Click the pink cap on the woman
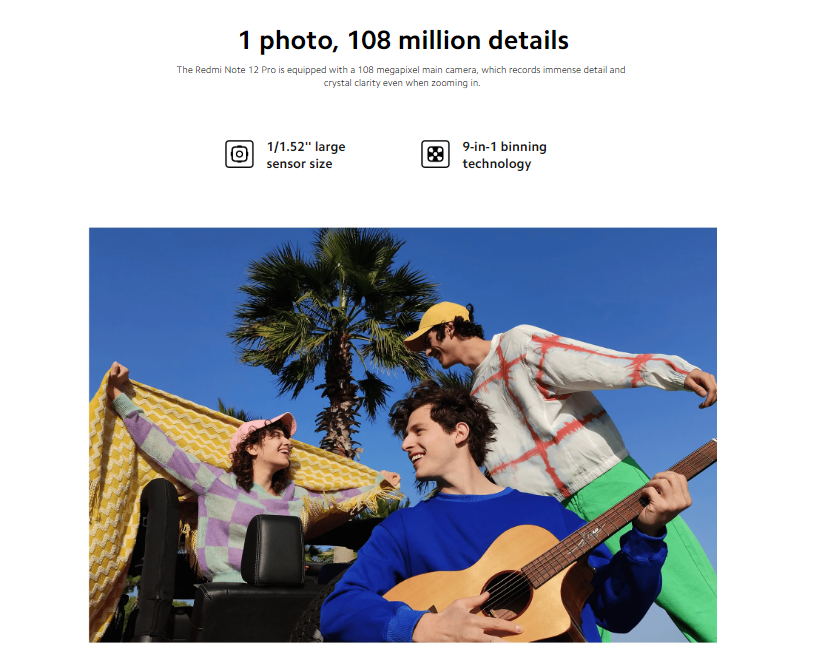Screen dimensions: 814x663 [x=262, y=429]
